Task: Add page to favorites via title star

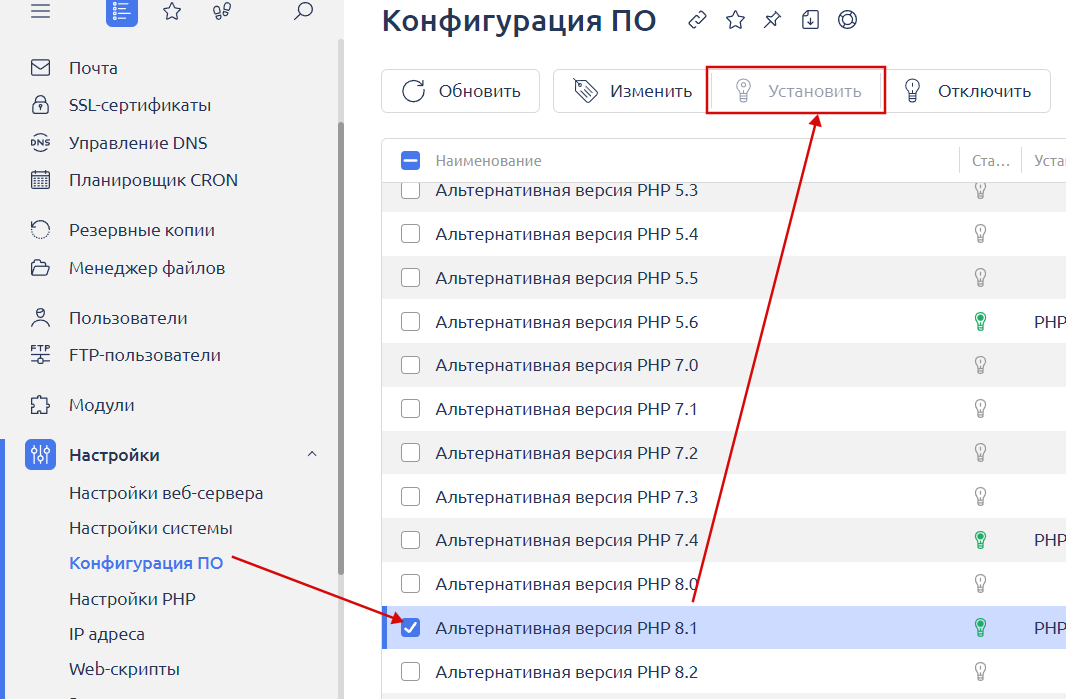Action: coord(735,20)
